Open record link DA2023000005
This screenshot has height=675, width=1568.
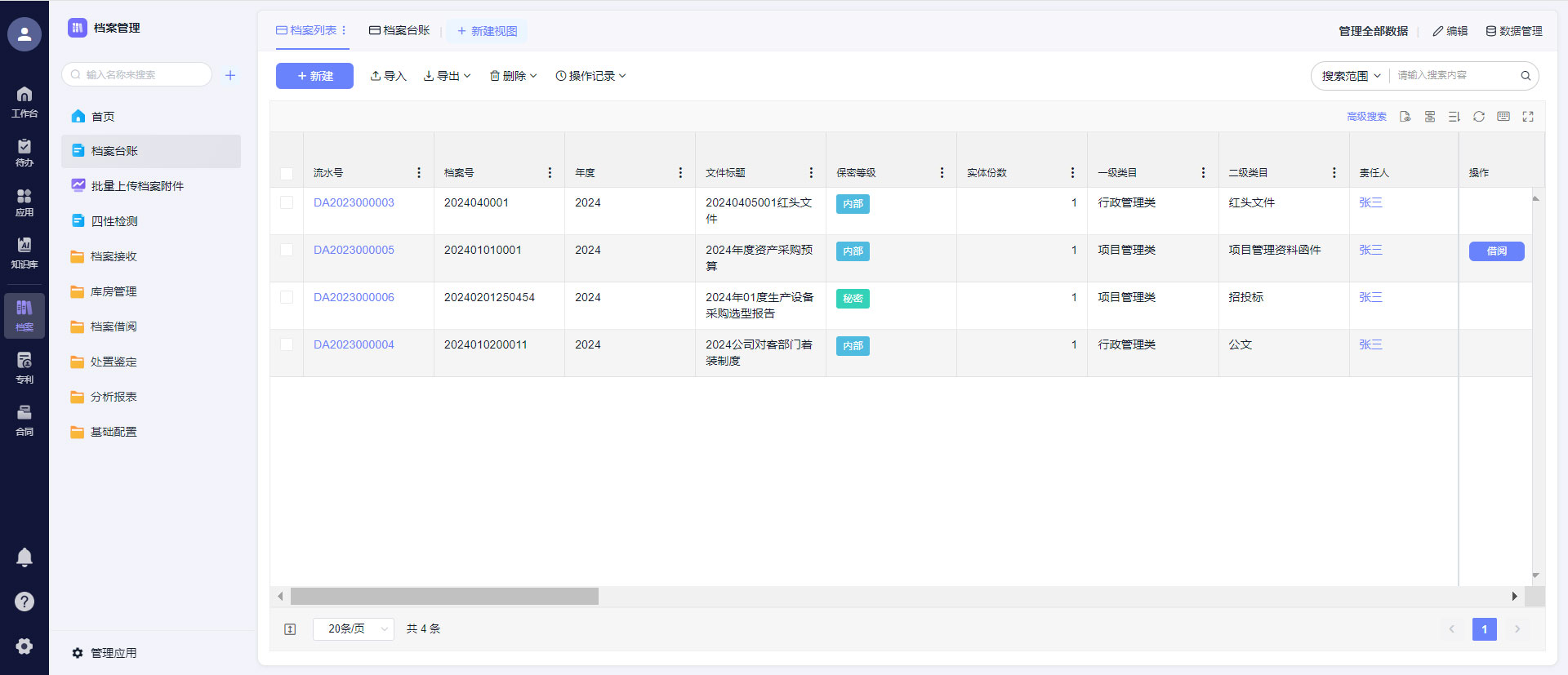tap(354, 250)
